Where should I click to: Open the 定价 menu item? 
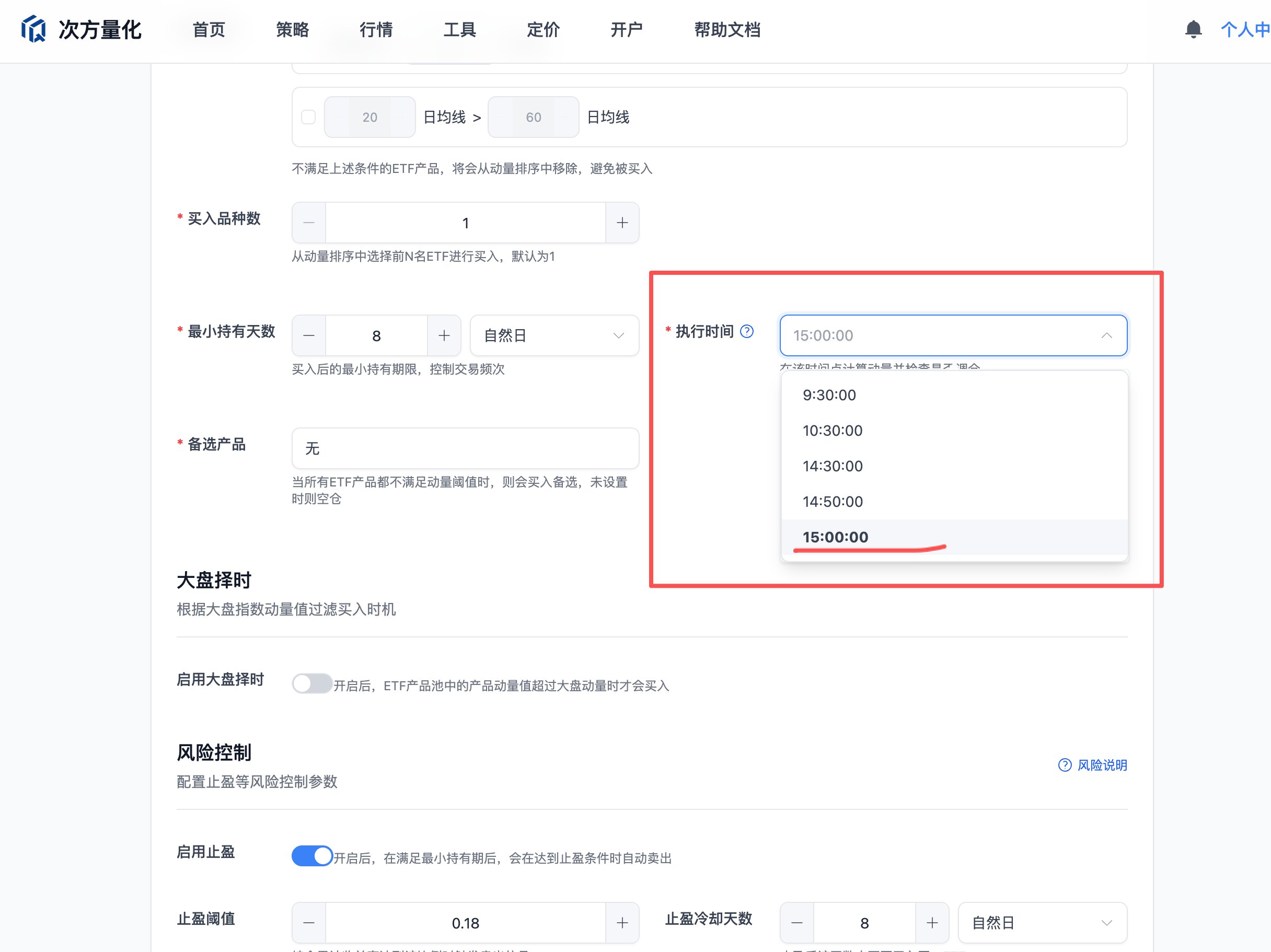coord(543,30)
